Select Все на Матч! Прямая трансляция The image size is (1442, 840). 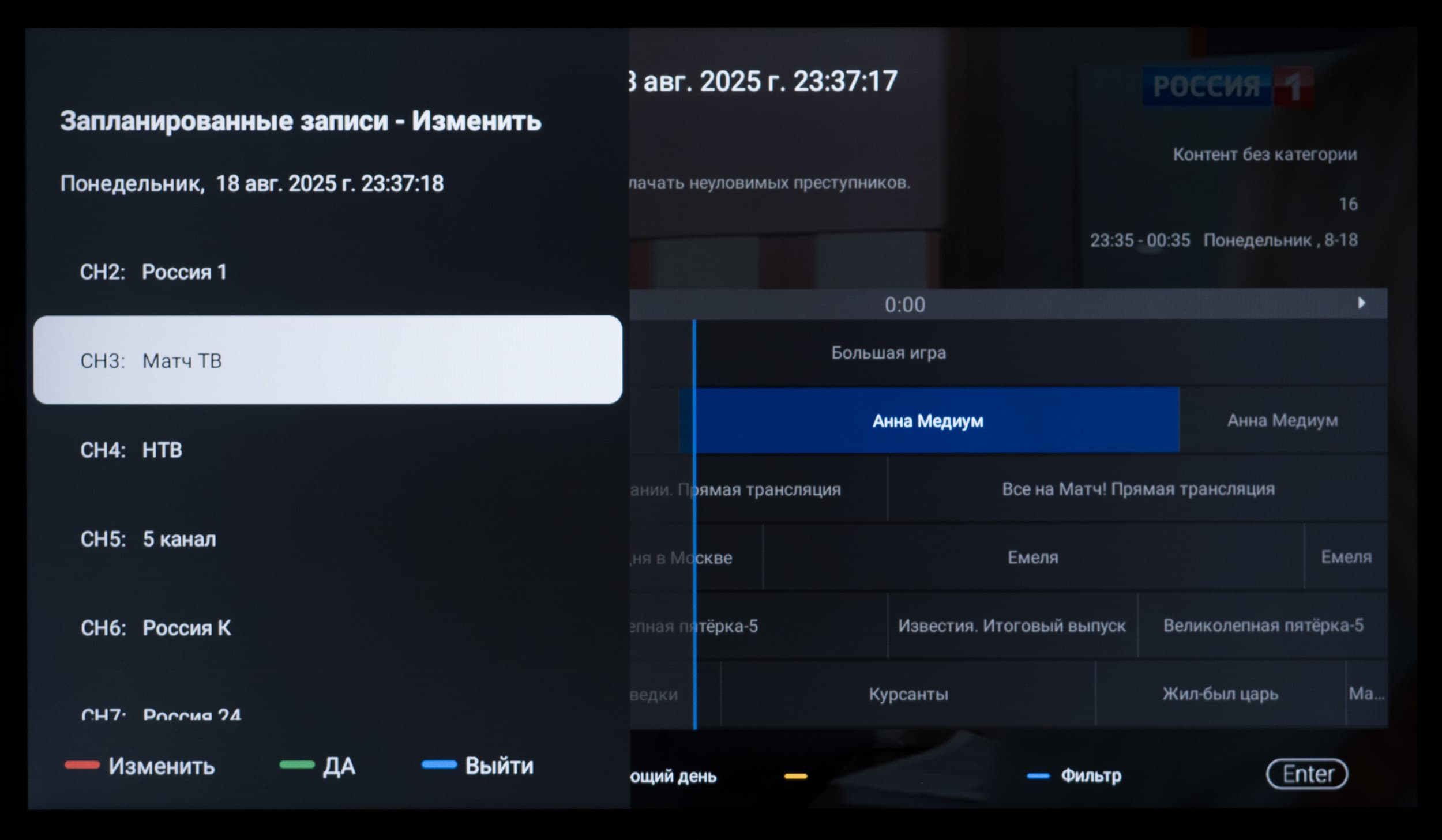pyautogui.click(x=1137, y=489)
